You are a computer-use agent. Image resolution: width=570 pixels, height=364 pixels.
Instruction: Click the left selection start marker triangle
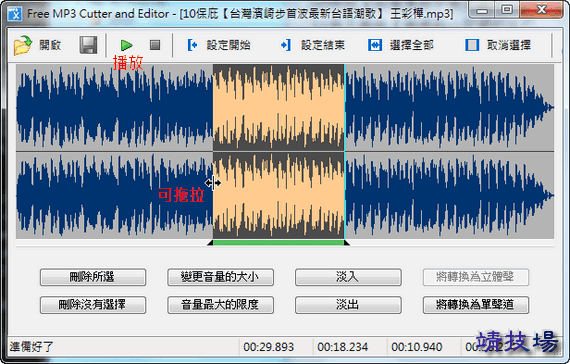[x=210, y=243]
